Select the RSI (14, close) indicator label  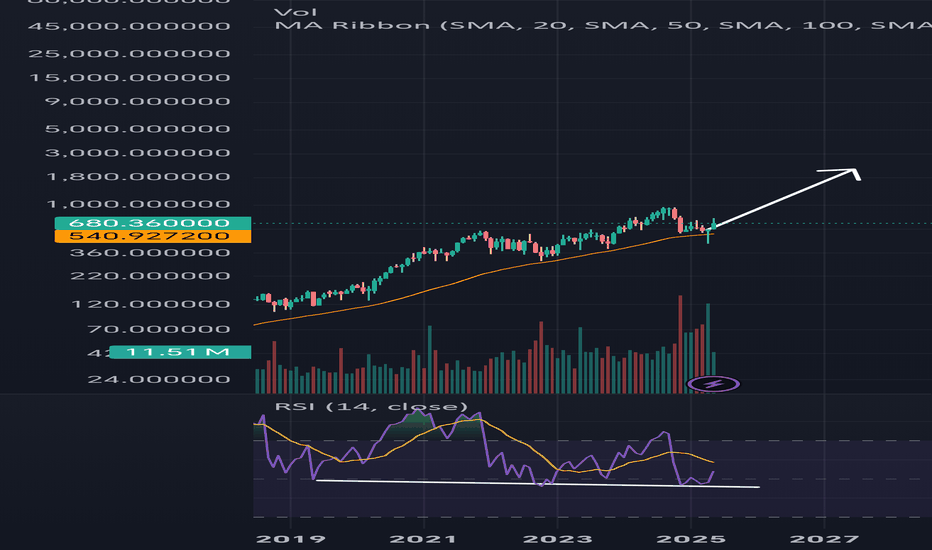pos(371,407)
